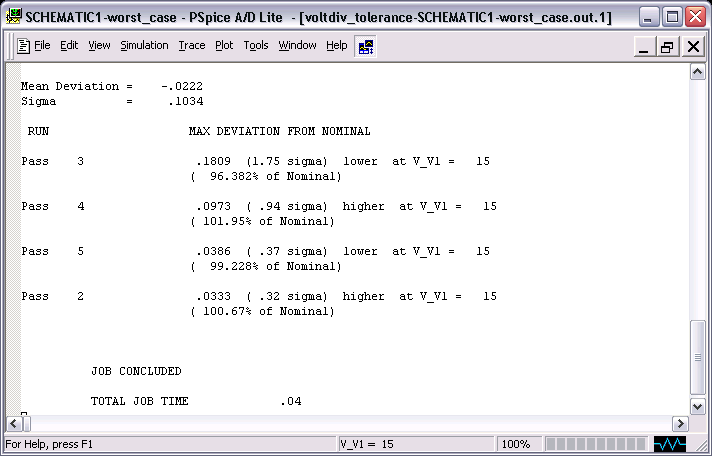Open the File menu
712x456 pixels.
coord(42,45)
